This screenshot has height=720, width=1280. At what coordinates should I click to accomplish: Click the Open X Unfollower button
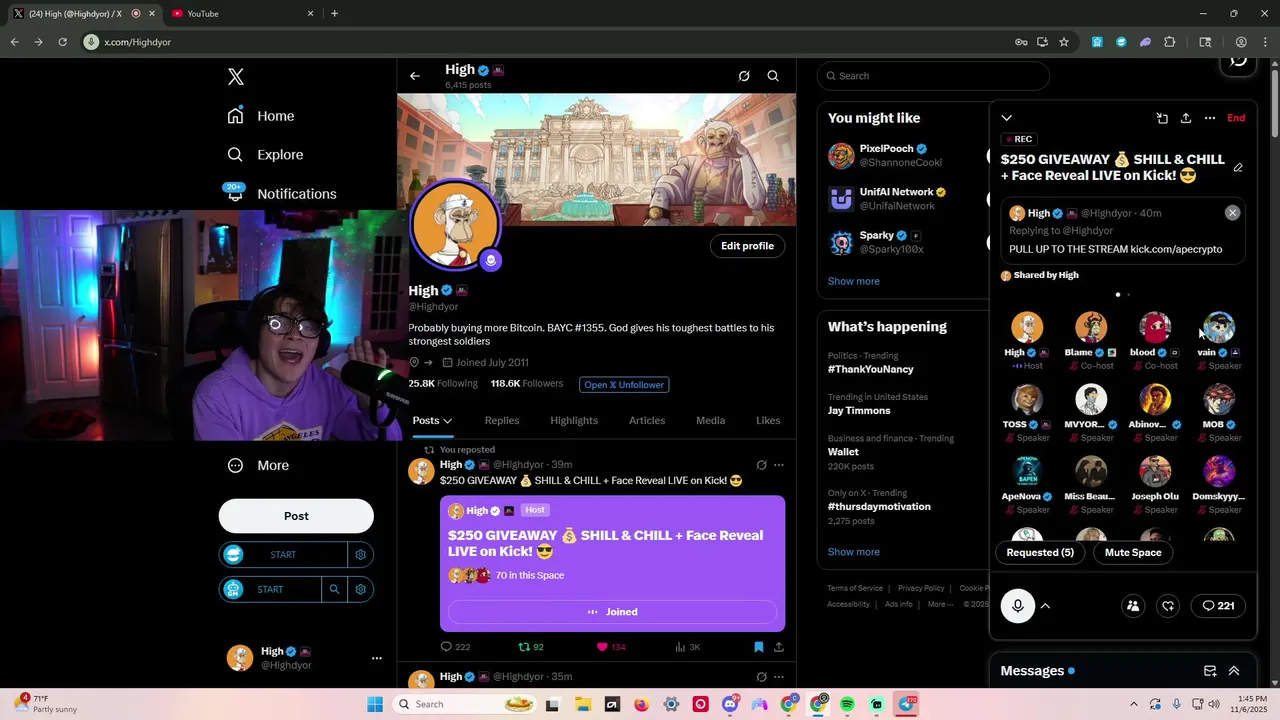(625, 384)
